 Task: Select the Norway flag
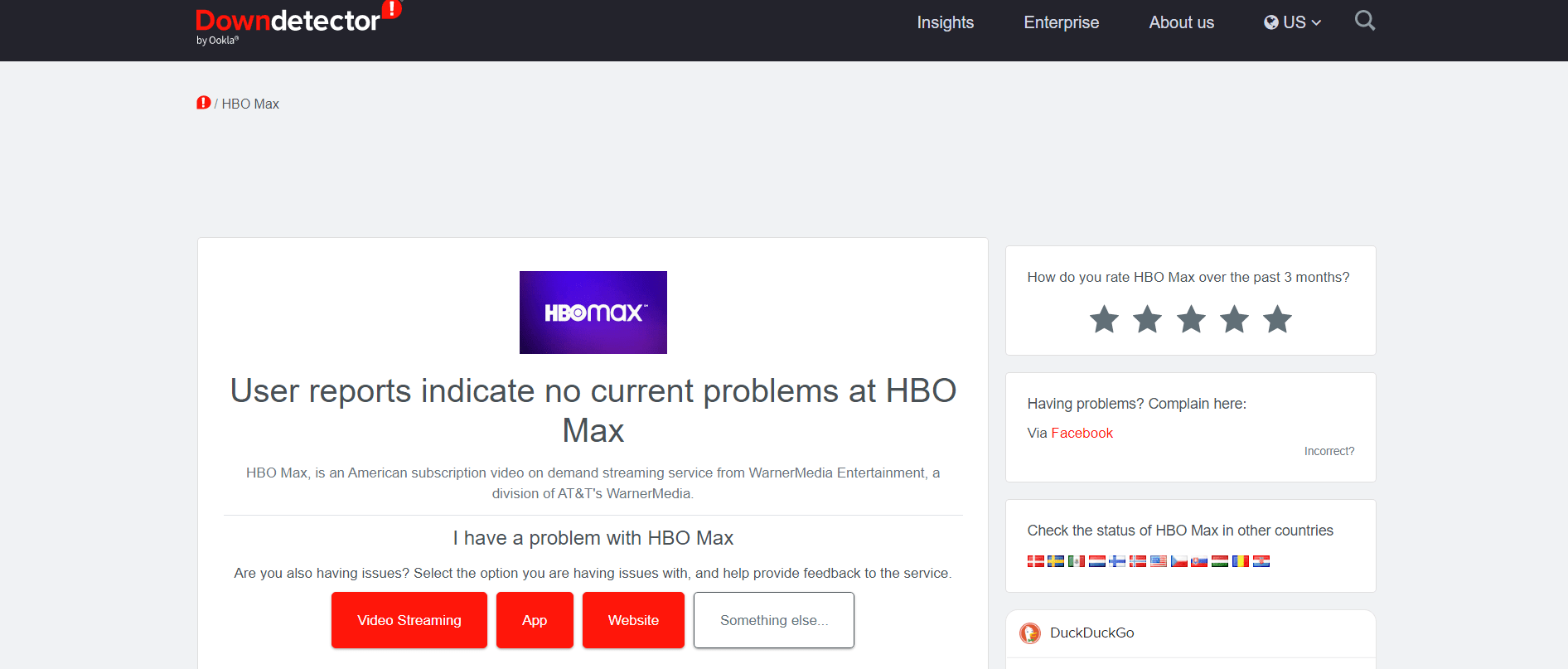coord(1138,561)
